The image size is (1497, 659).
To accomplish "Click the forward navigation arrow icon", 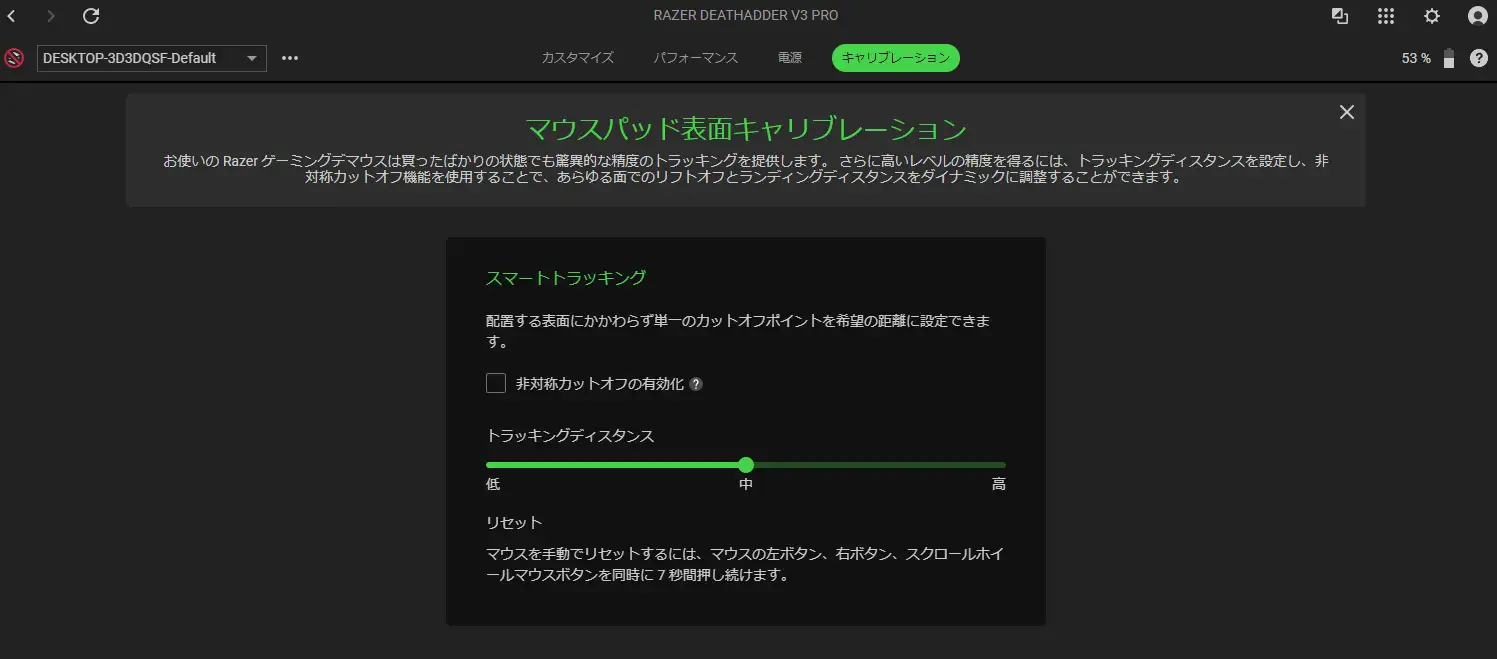I will pos(51,16).
